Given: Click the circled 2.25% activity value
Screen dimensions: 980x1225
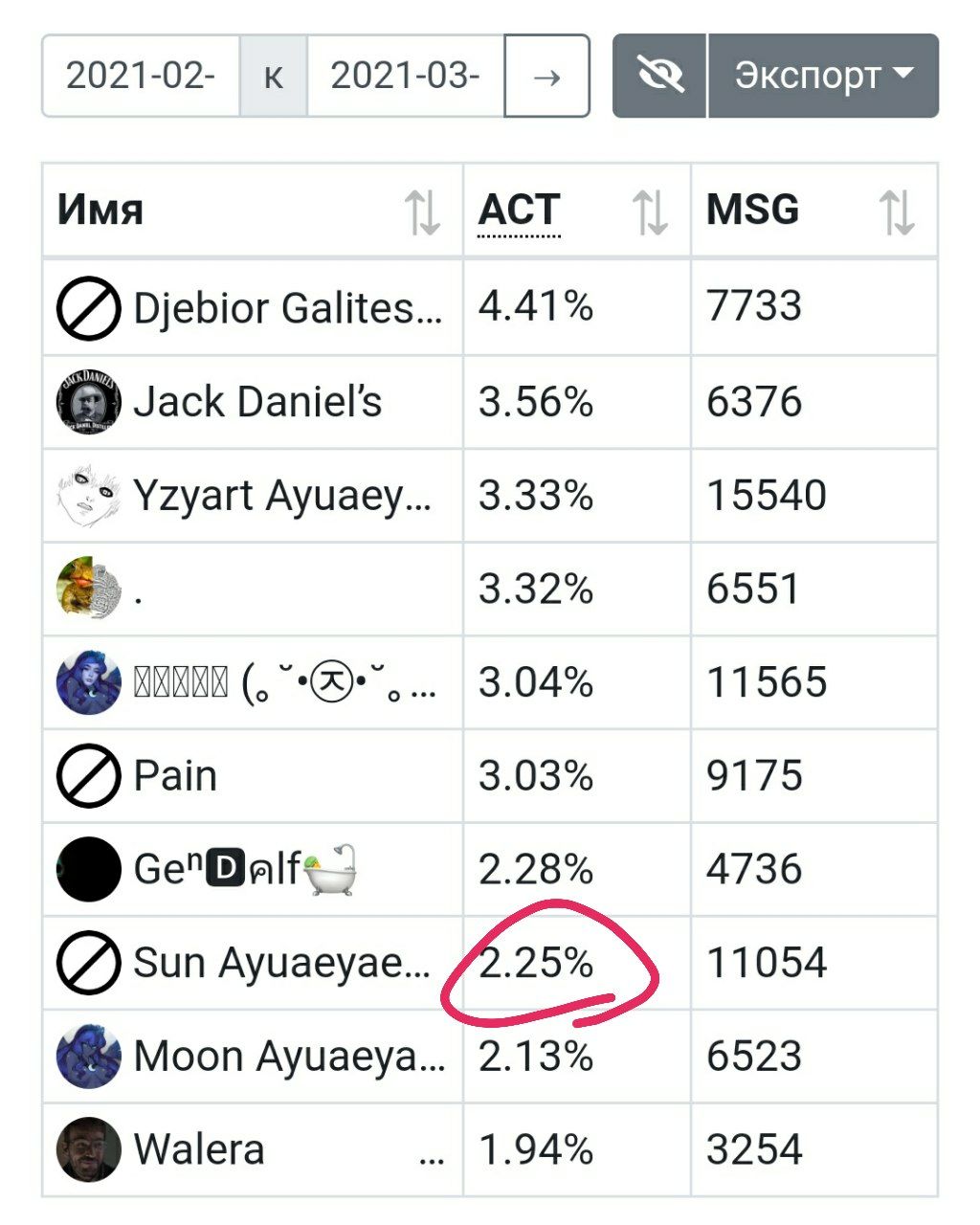Looking at the screenshot, I should [x=536, y=964].
